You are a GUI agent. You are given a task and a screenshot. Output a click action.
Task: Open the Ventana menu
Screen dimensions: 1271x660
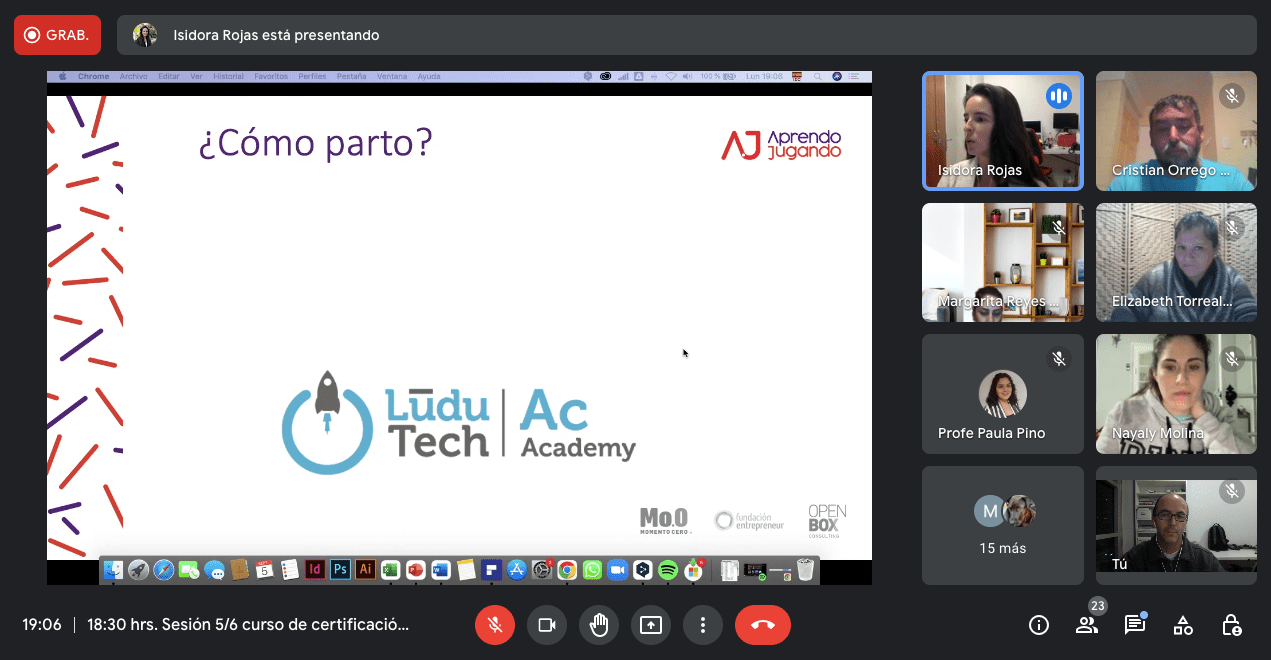pos(392,76)
